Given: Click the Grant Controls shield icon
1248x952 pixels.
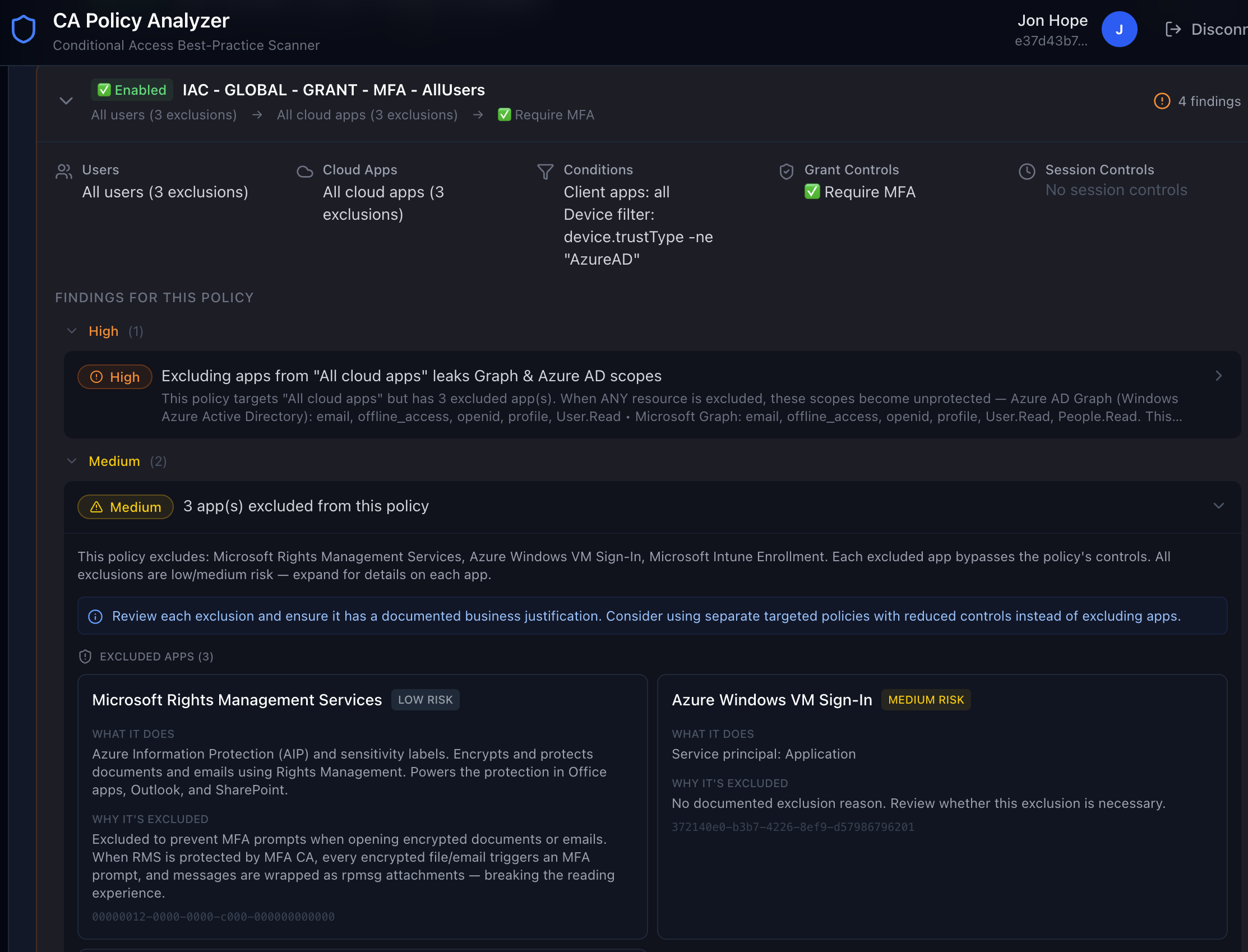Looking at the screenshot, I should 786,171.
